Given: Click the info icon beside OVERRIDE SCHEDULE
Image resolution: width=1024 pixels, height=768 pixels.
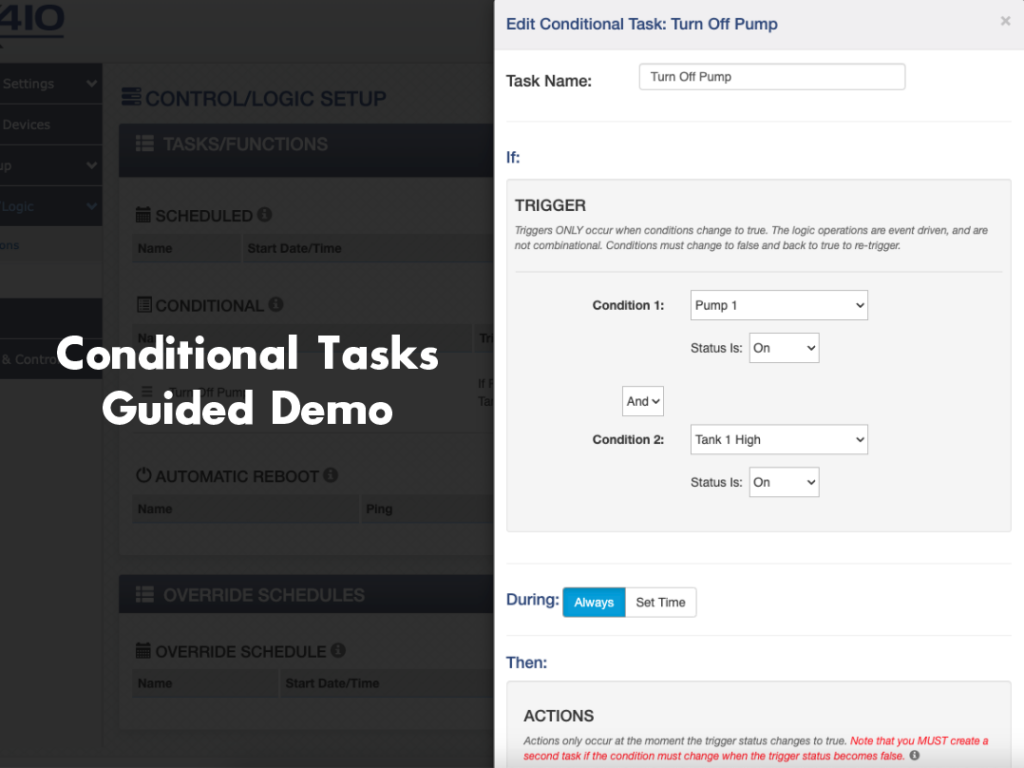Looking at the screenshot, I should (338, 650).
